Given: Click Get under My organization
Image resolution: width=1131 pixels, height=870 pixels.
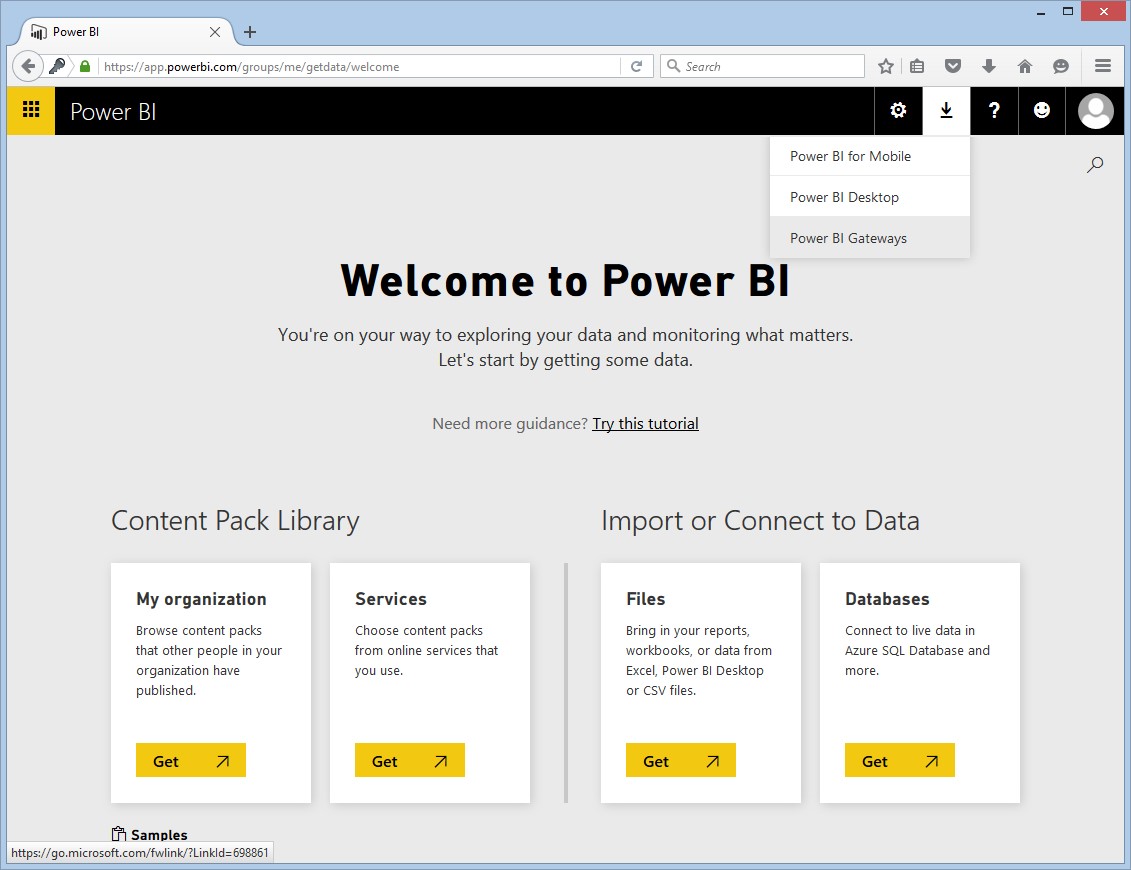Looking at the screenshot, I should pyautogui.click(x=190, y=760).
